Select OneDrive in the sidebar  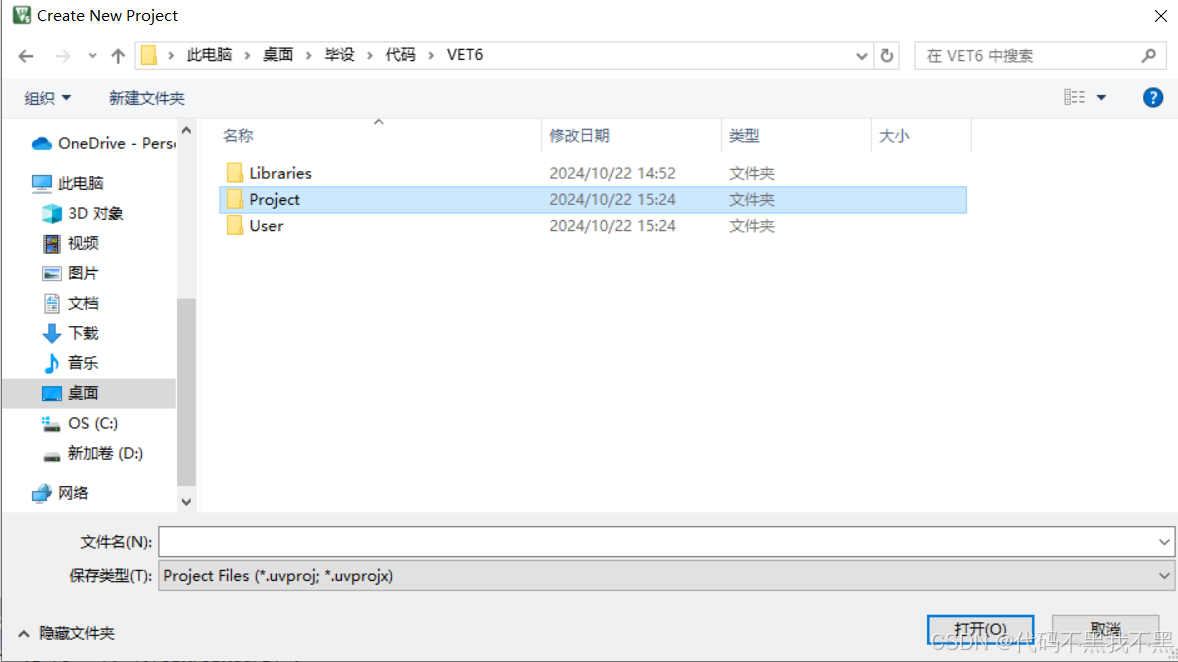point(103,143)
